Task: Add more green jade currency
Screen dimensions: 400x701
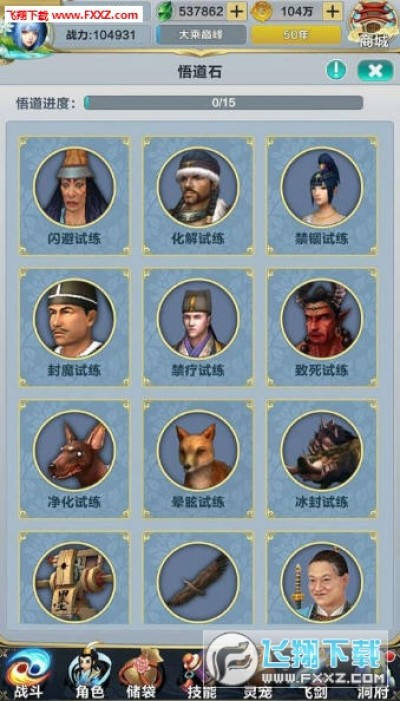Action: point(236,11)
